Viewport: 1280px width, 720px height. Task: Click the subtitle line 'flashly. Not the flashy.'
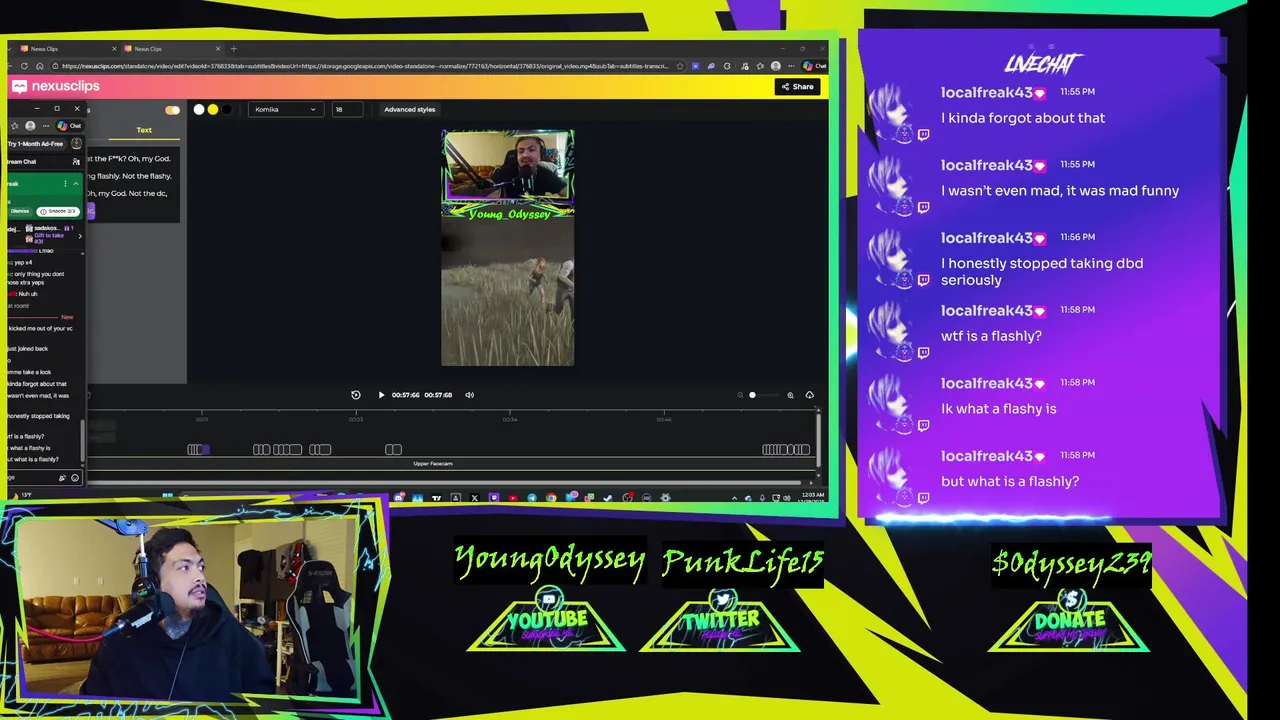(x=130, y=176)
